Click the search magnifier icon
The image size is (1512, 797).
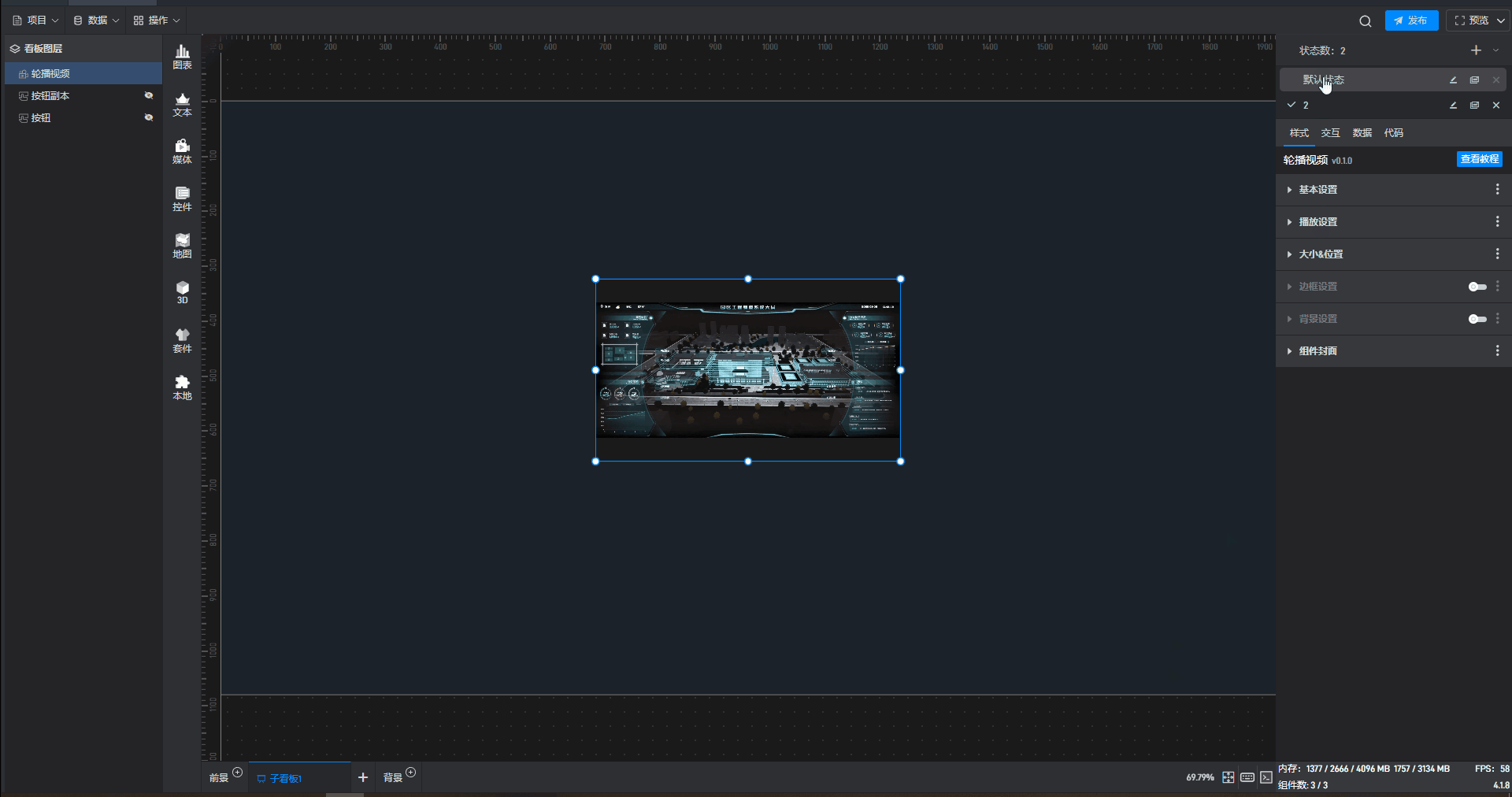1365,21
